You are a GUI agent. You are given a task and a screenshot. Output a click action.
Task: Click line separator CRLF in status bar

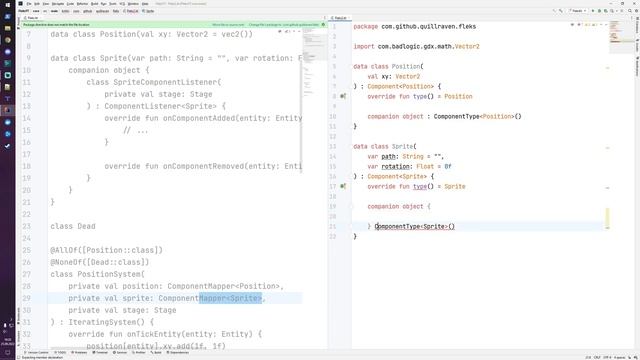coord(597,357)
